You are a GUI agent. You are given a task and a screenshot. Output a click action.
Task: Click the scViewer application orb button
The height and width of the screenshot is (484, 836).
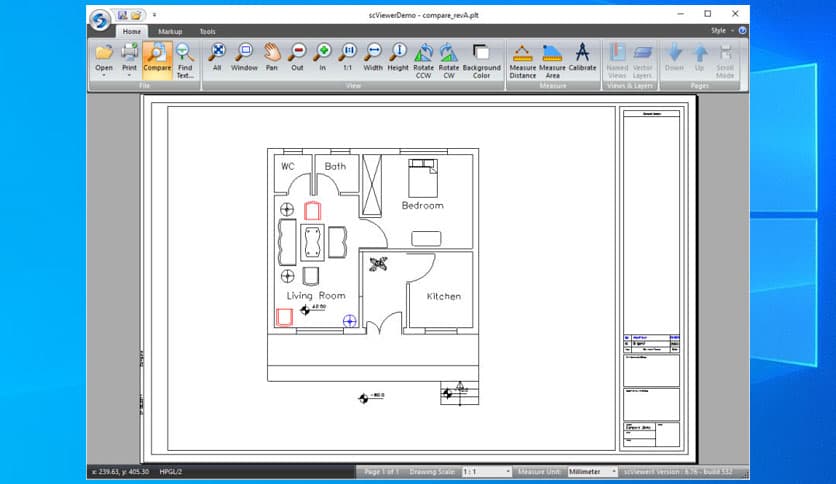click(x=100, y=20)
